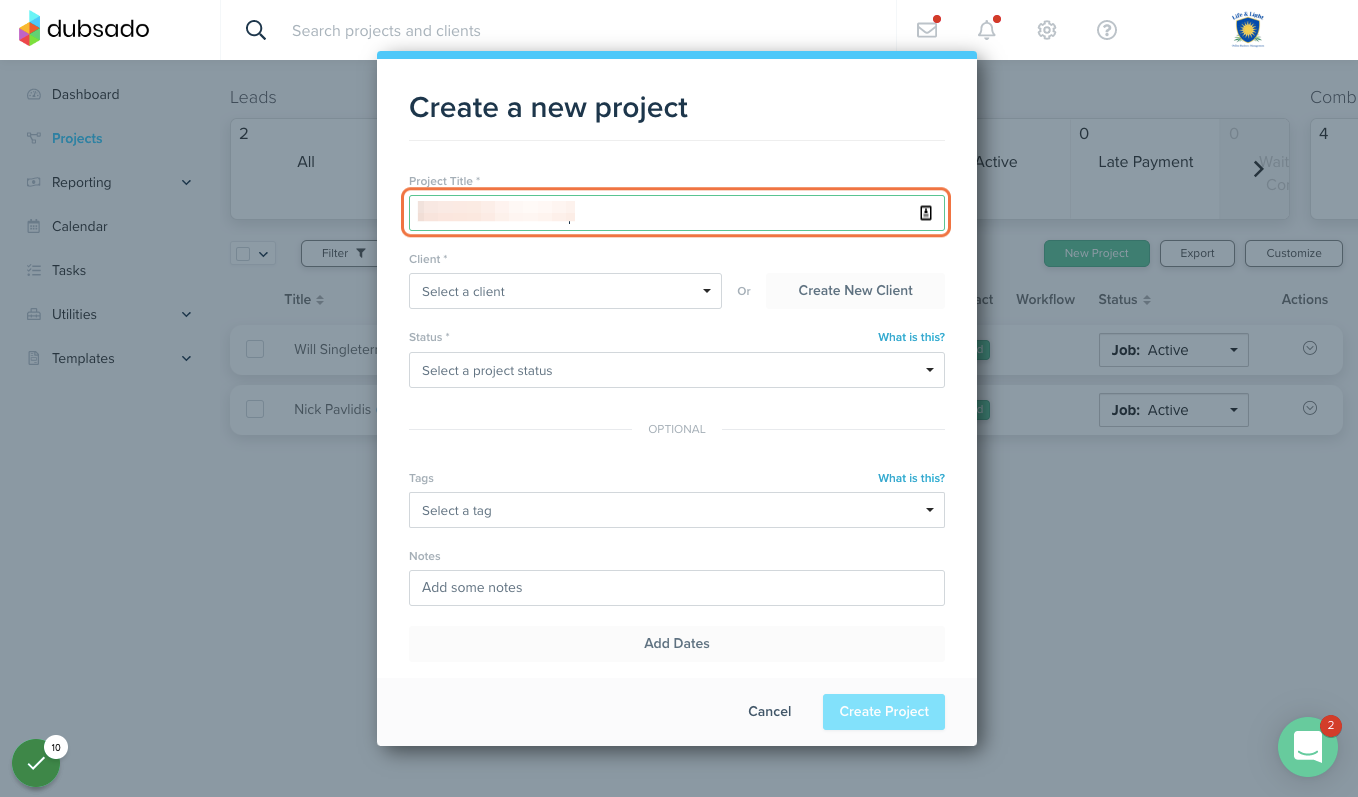Sort by the Title column
Screen dimensions: 1358x797
click(x=304, y=299)
